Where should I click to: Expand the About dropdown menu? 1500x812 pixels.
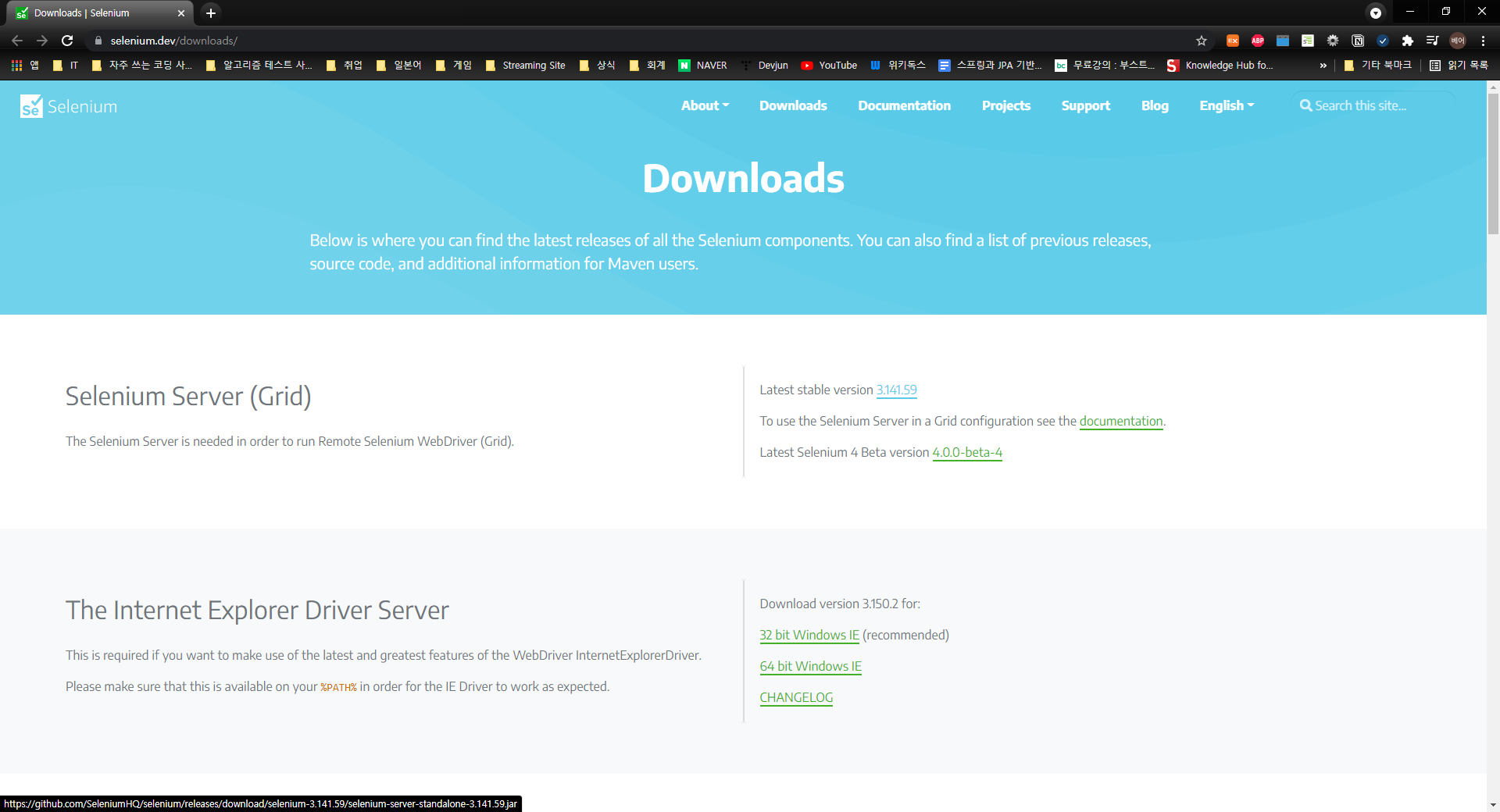[705, 105]
